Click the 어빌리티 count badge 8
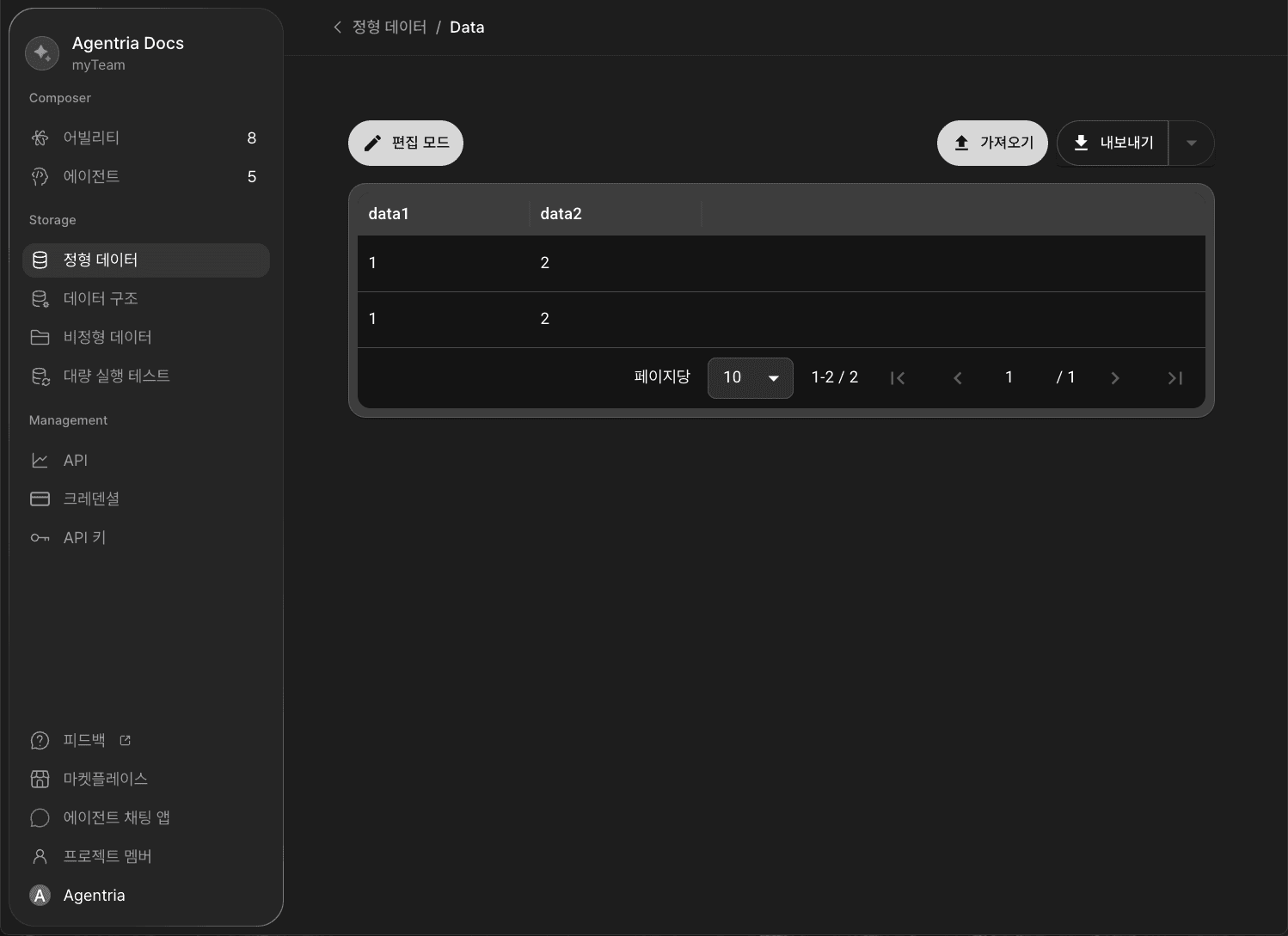This screenshot has width=1288, height=936. [252, 138]
